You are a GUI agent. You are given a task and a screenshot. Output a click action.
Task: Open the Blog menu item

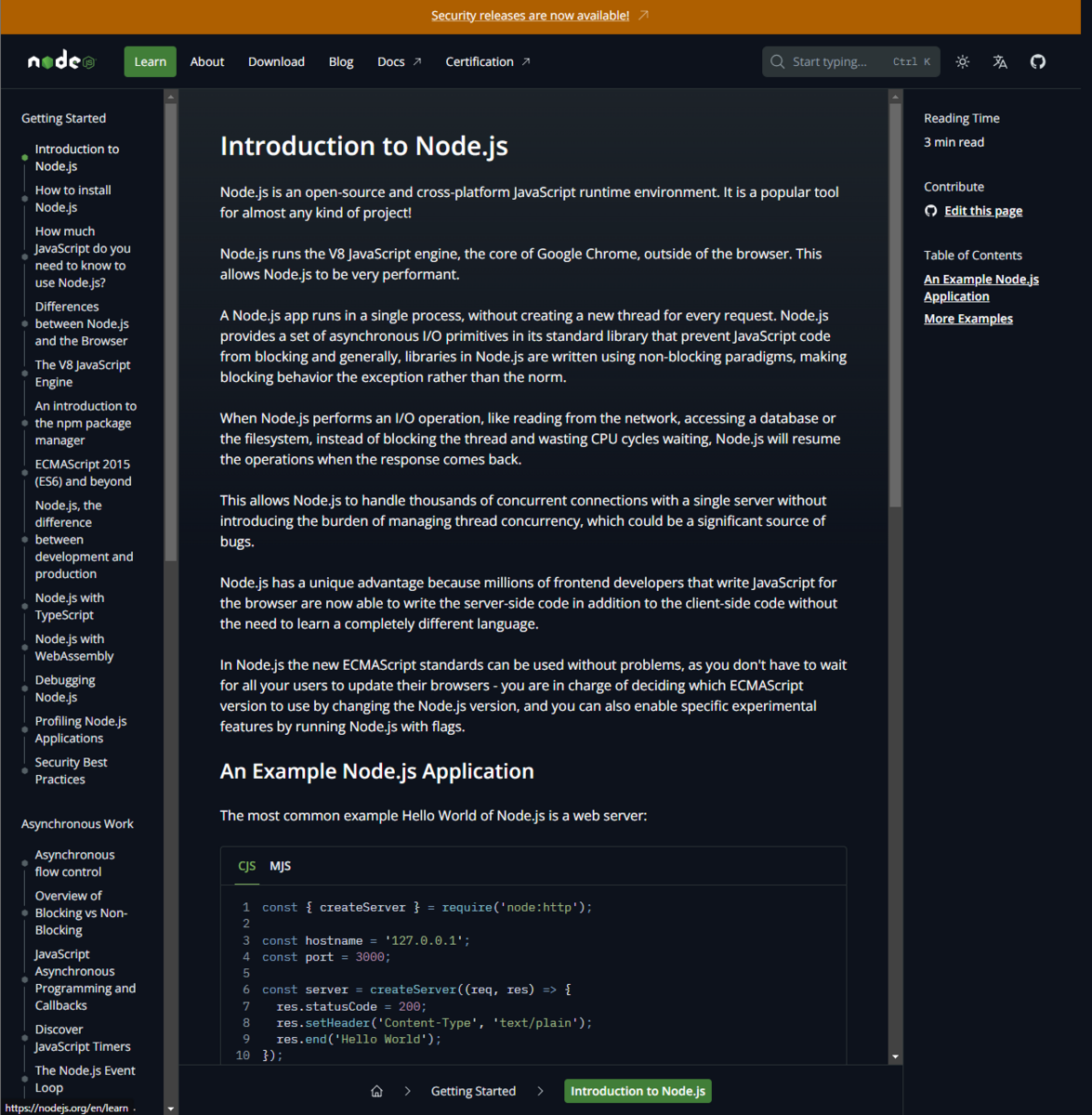(340, 61)
